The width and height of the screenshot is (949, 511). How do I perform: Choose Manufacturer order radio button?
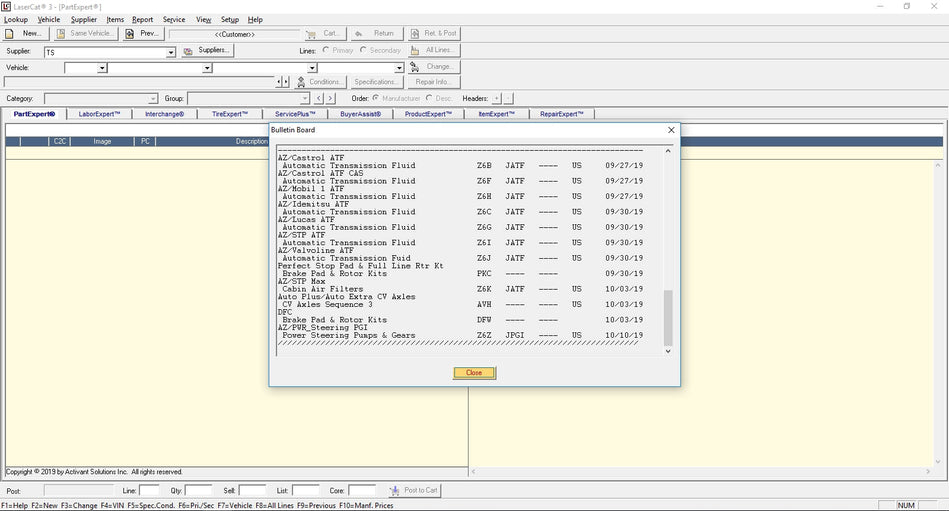(376, 98)
